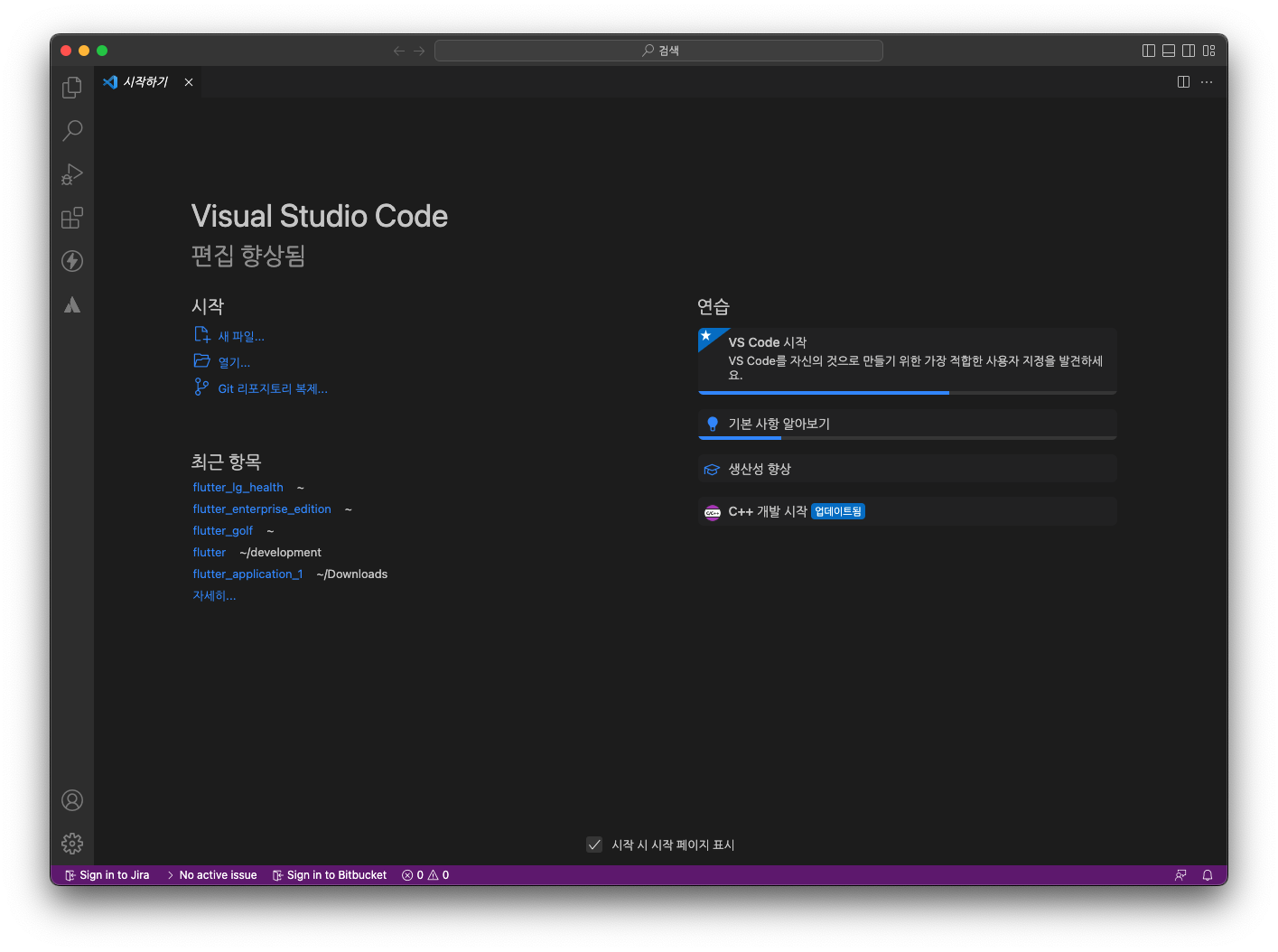Open the Extensions view
This screenshot has width=1278, height=952.
point(72,218)
